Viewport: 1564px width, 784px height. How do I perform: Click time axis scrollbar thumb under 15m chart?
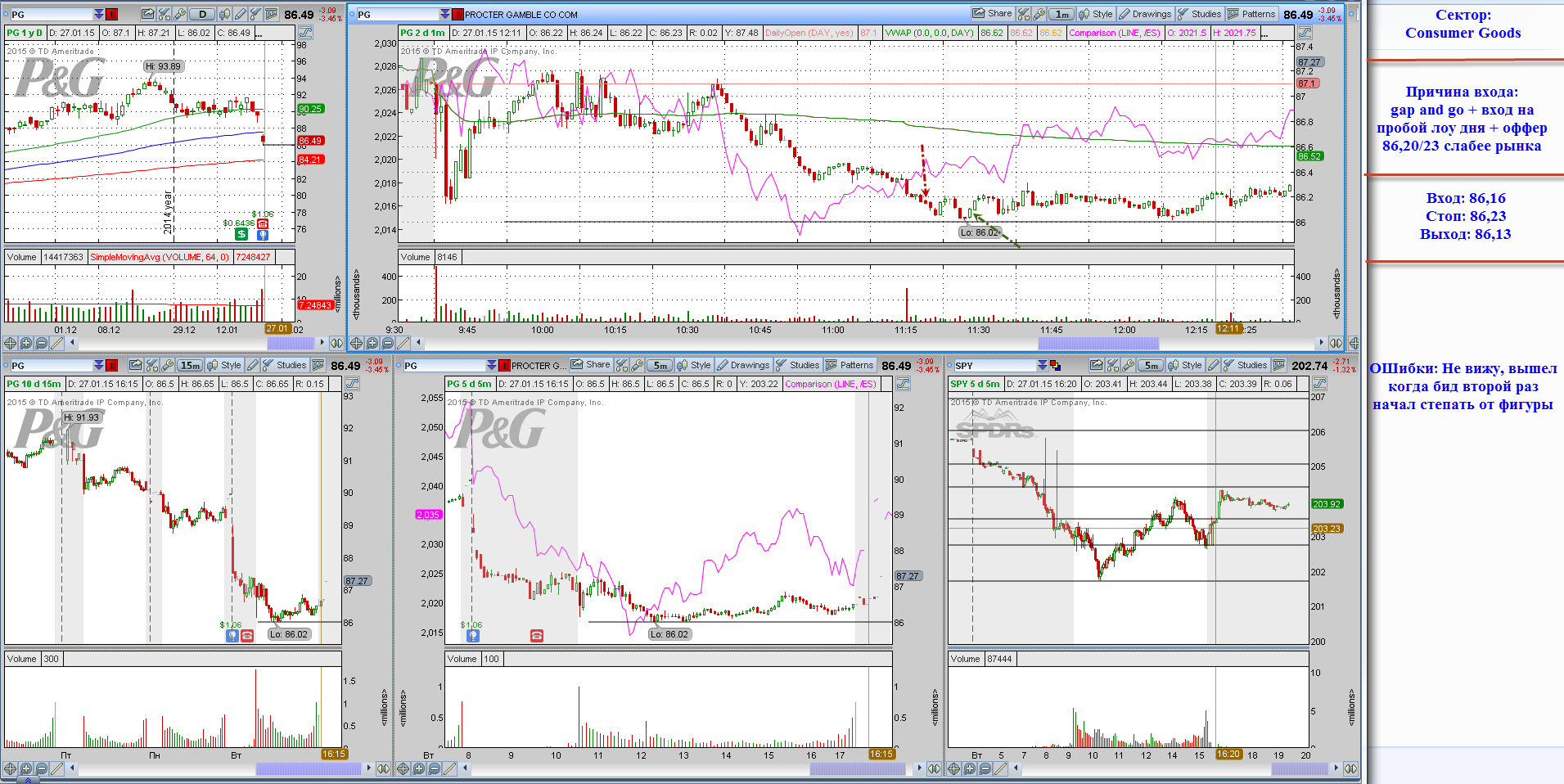tap(309, 768)
